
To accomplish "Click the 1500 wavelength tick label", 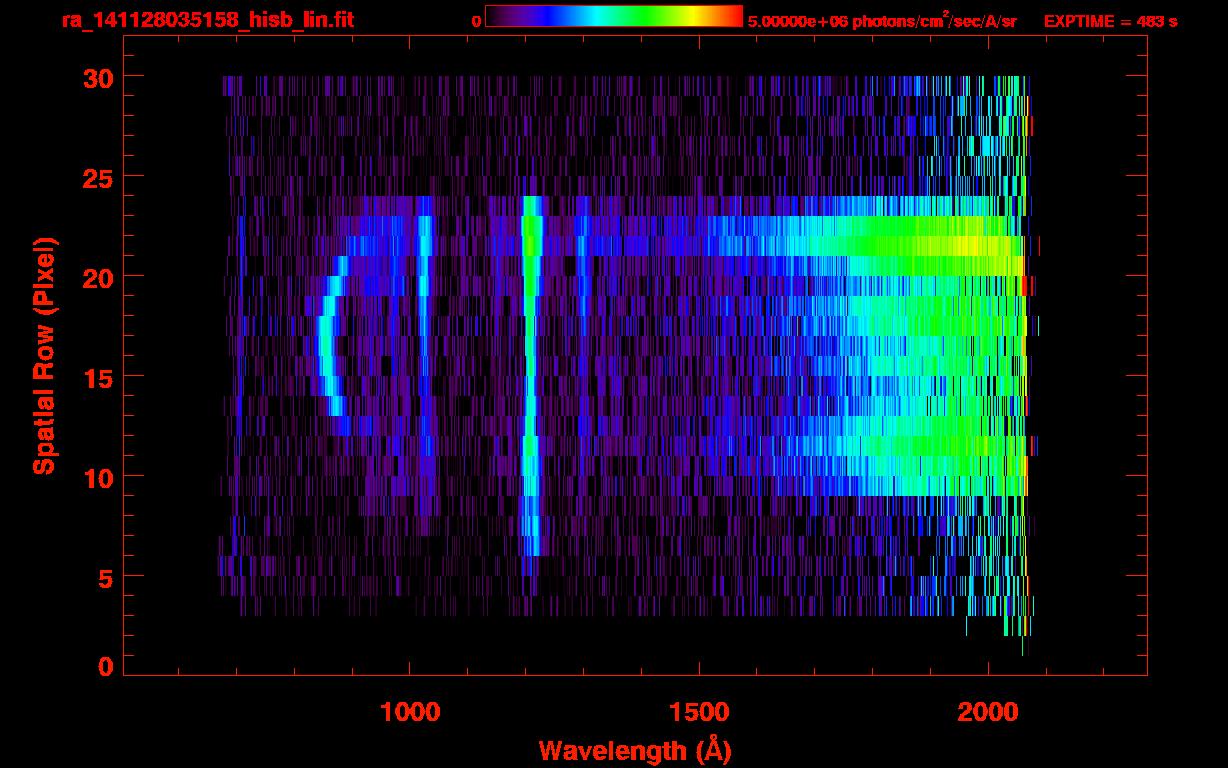I will point(698,712).
